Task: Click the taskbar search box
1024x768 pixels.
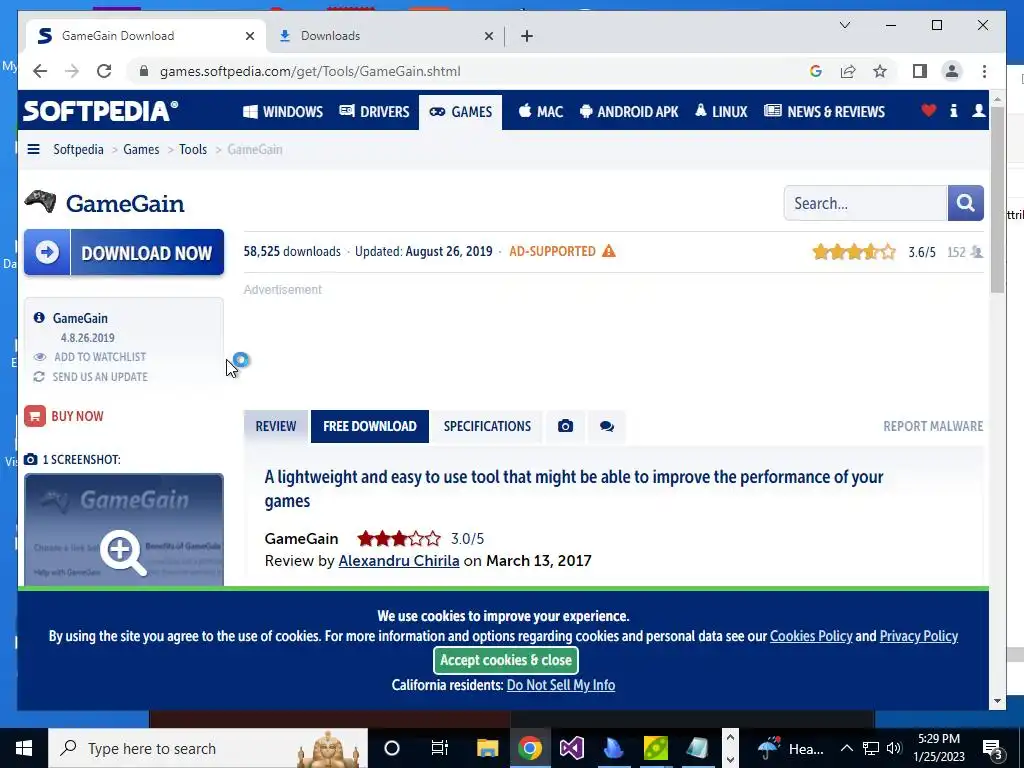Action: (208, 748)
